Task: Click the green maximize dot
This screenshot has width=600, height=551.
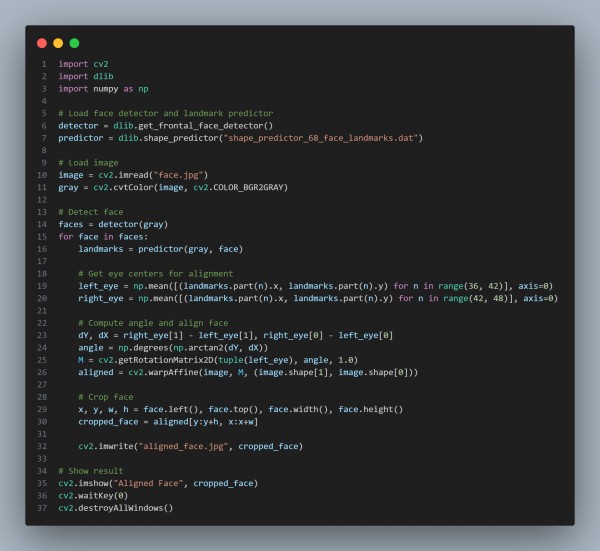Action: click(x=74, y=43)
